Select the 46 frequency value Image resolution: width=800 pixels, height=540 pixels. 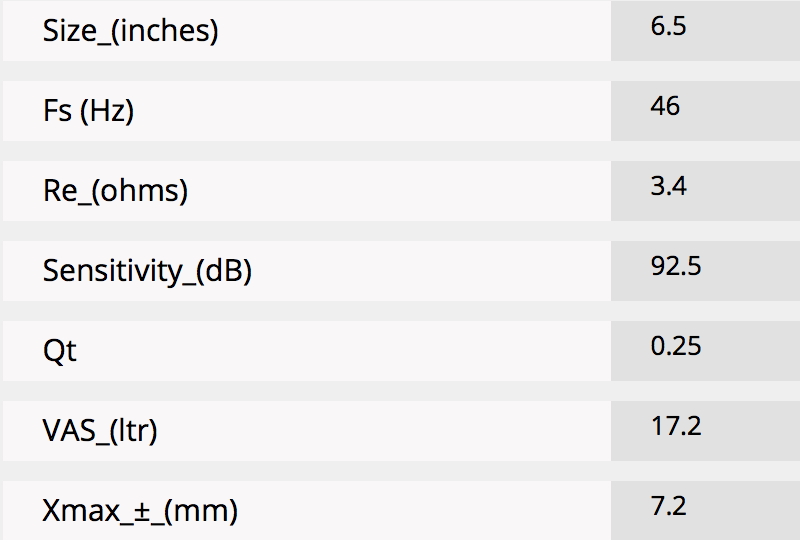[x=665, y=106]
